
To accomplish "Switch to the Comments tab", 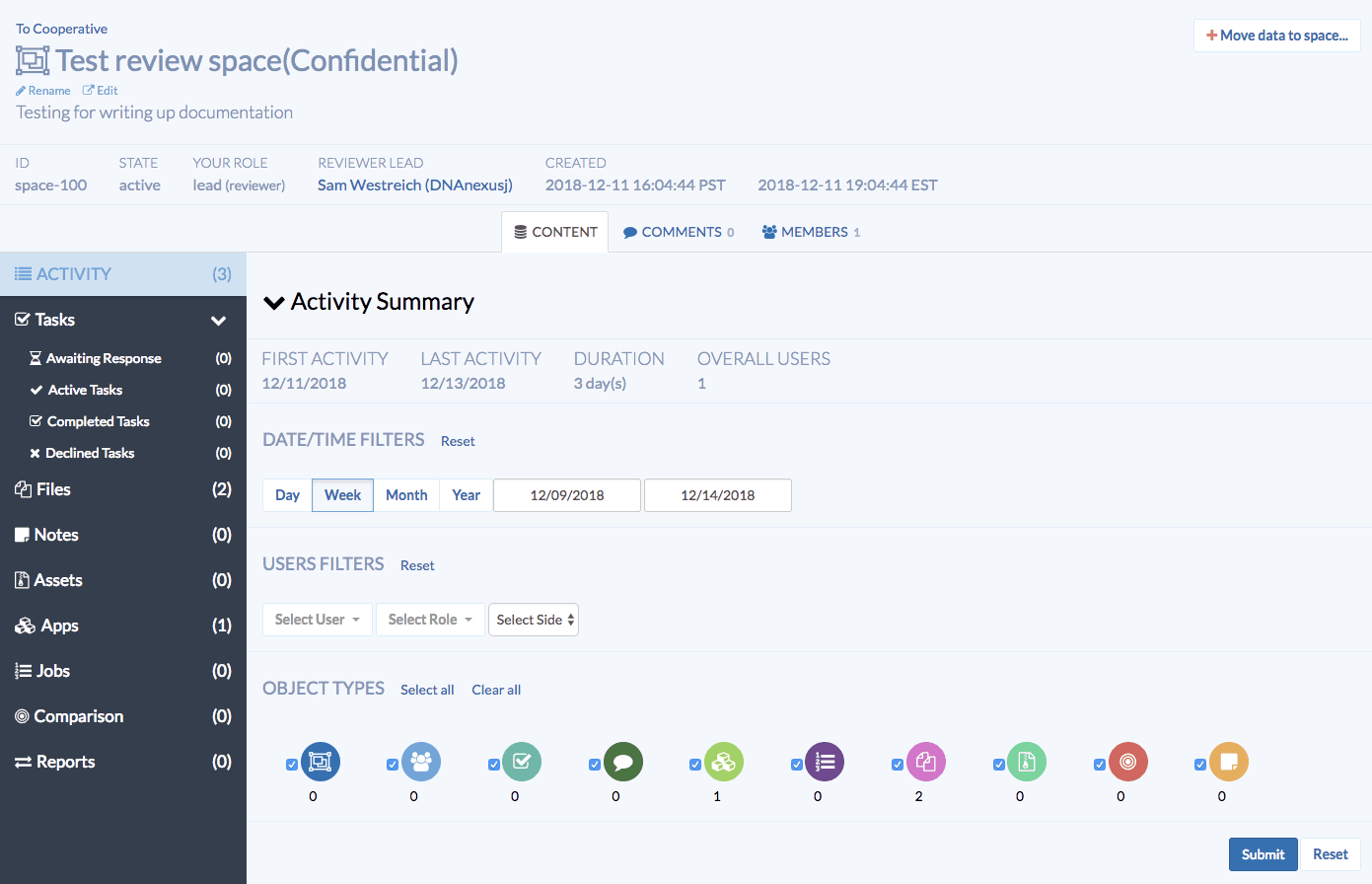I will [x=678, y=231].
